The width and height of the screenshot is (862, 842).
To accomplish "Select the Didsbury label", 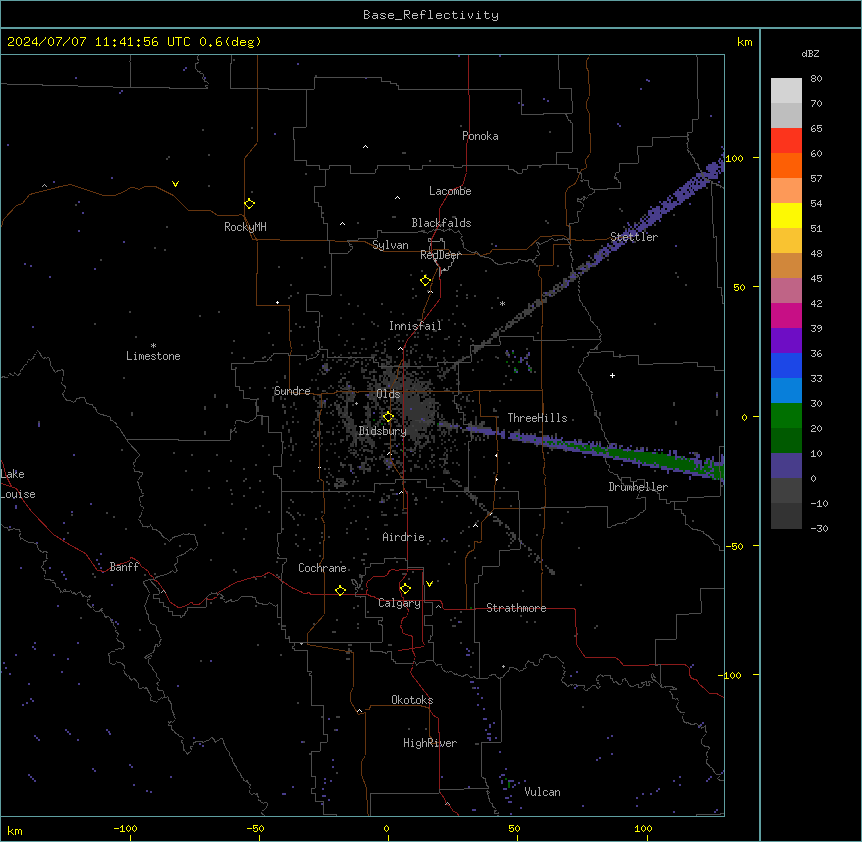I will tap(383, 431).
